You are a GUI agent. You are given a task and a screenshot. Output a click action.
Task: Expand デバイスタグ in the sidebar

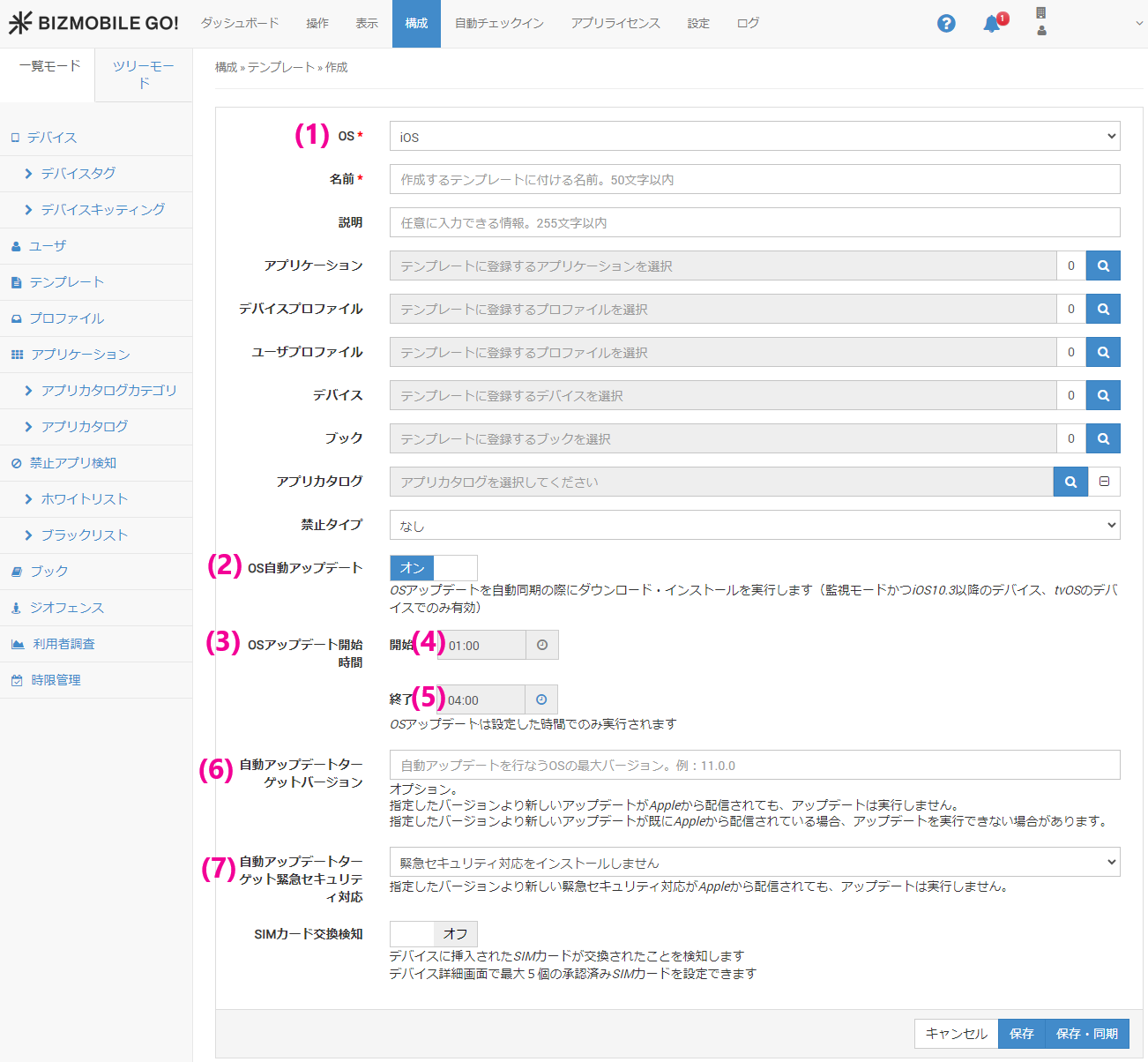[x=78, y=174]
